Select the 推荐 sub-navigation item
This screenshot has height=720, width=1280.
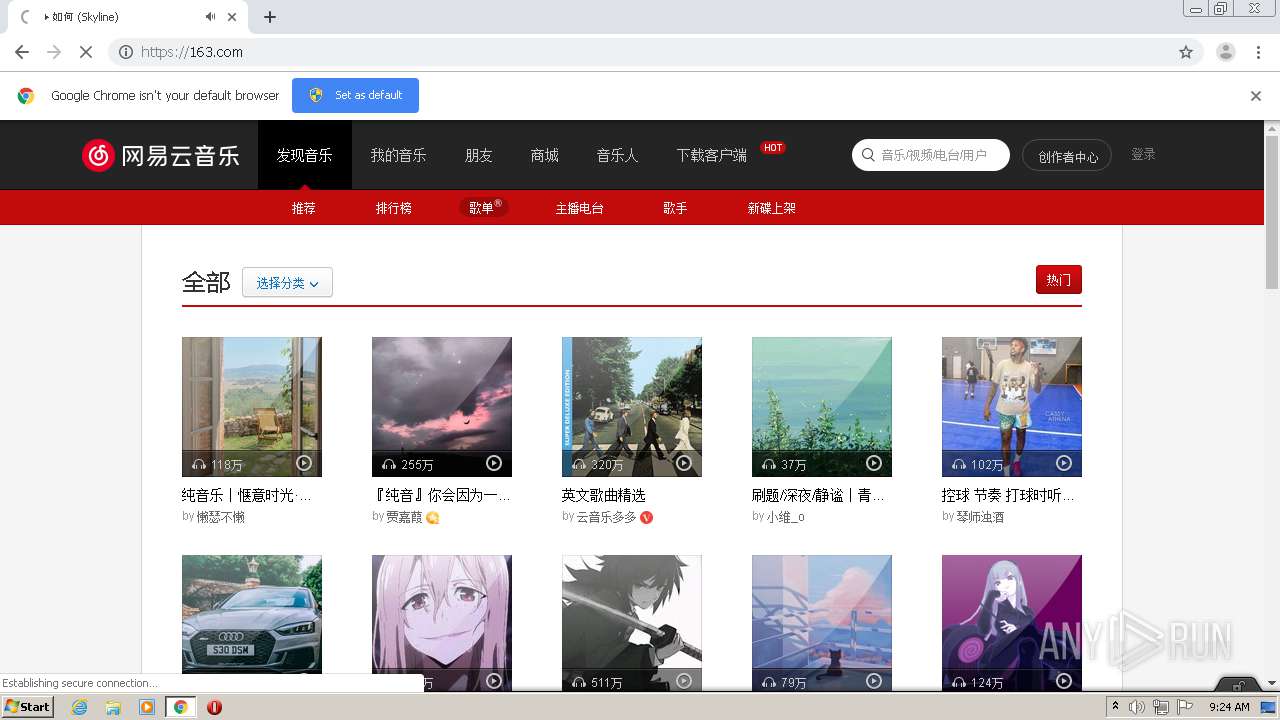(304, 208)
